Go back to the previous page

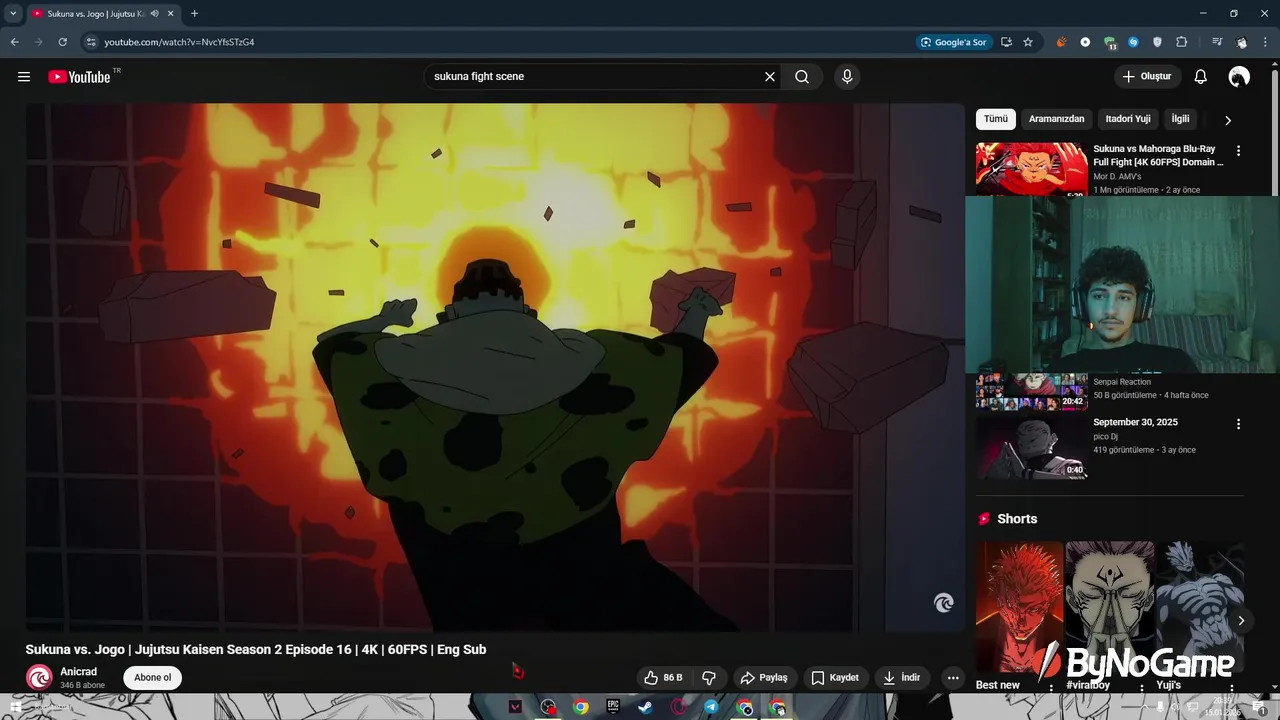pos(14,42)
